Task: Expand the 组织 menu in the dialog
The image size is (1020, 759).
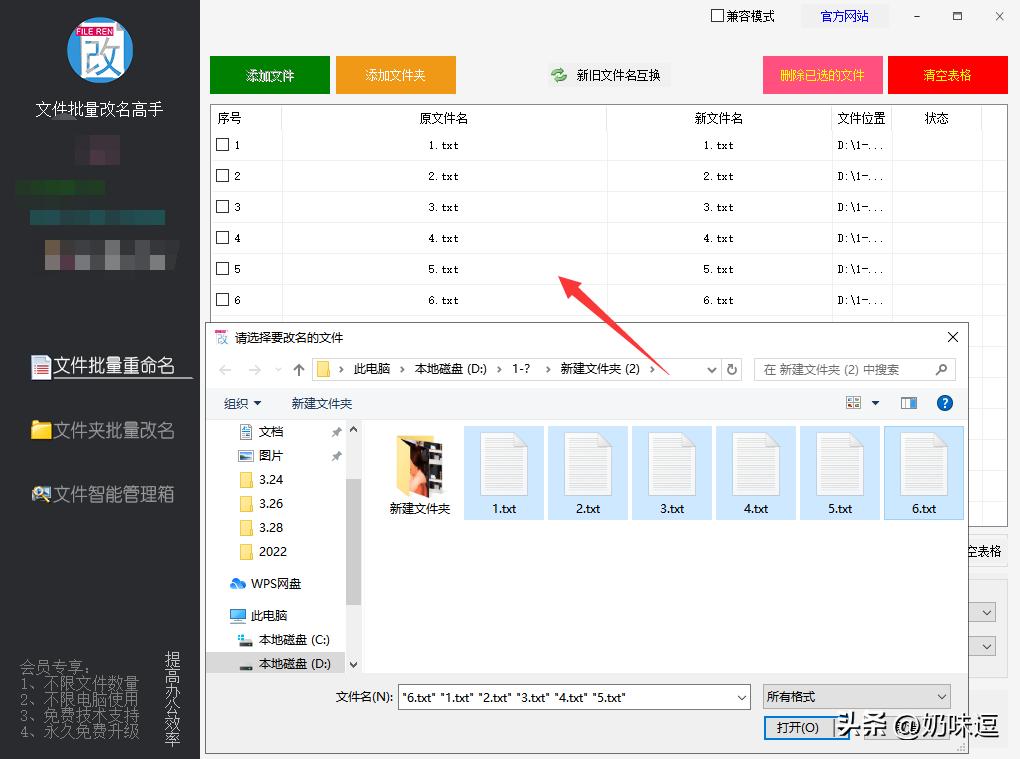Action: [241, 403]
